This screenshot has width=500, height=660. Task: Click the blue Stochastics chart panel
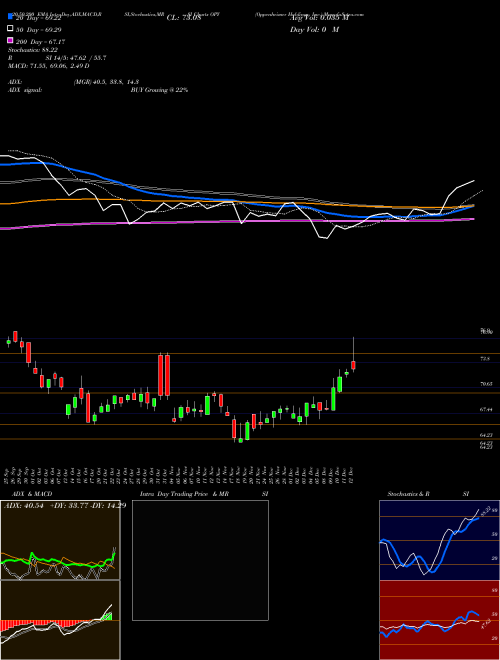coord(439,540)
